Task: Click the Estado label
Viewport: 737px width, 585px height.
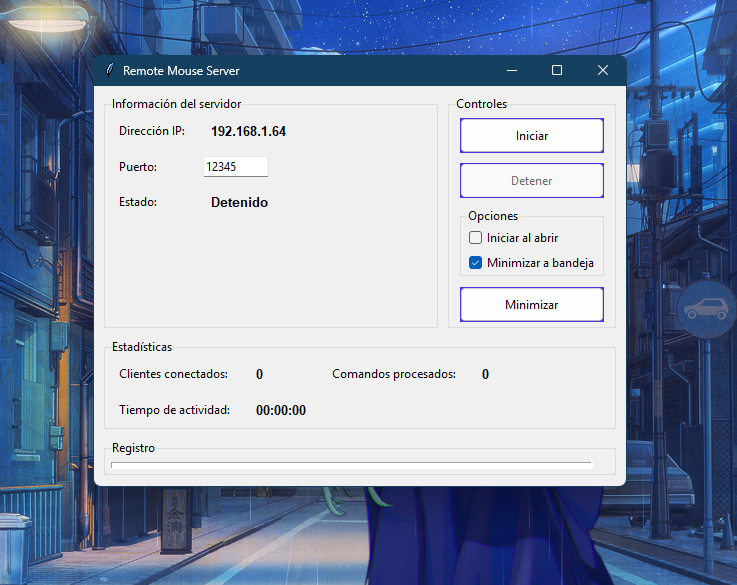Action: (138, 202)
